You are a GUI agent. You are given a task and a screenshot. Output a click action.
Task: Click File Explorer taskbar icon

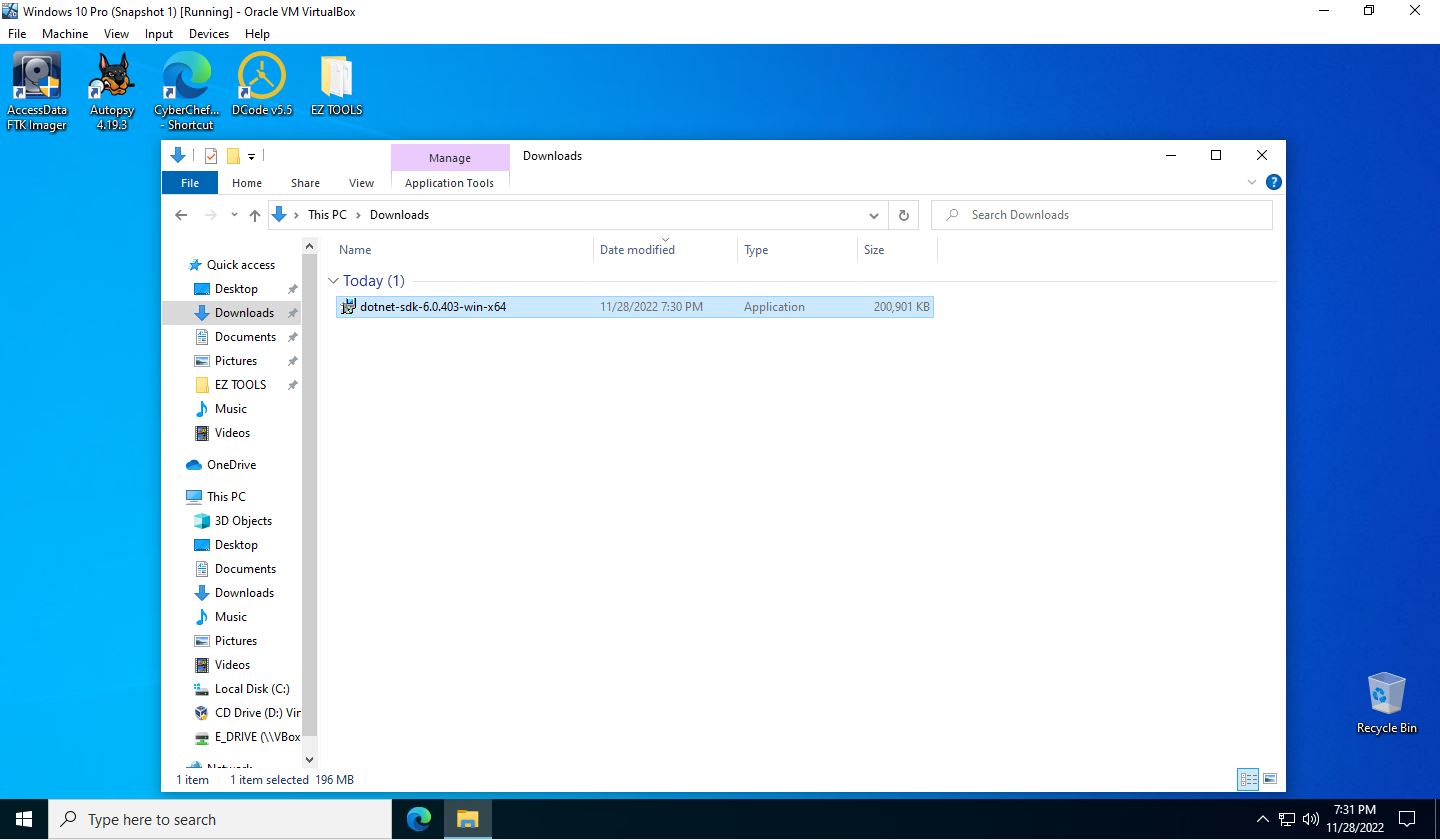pyautogui.click(x=467, y=820)
